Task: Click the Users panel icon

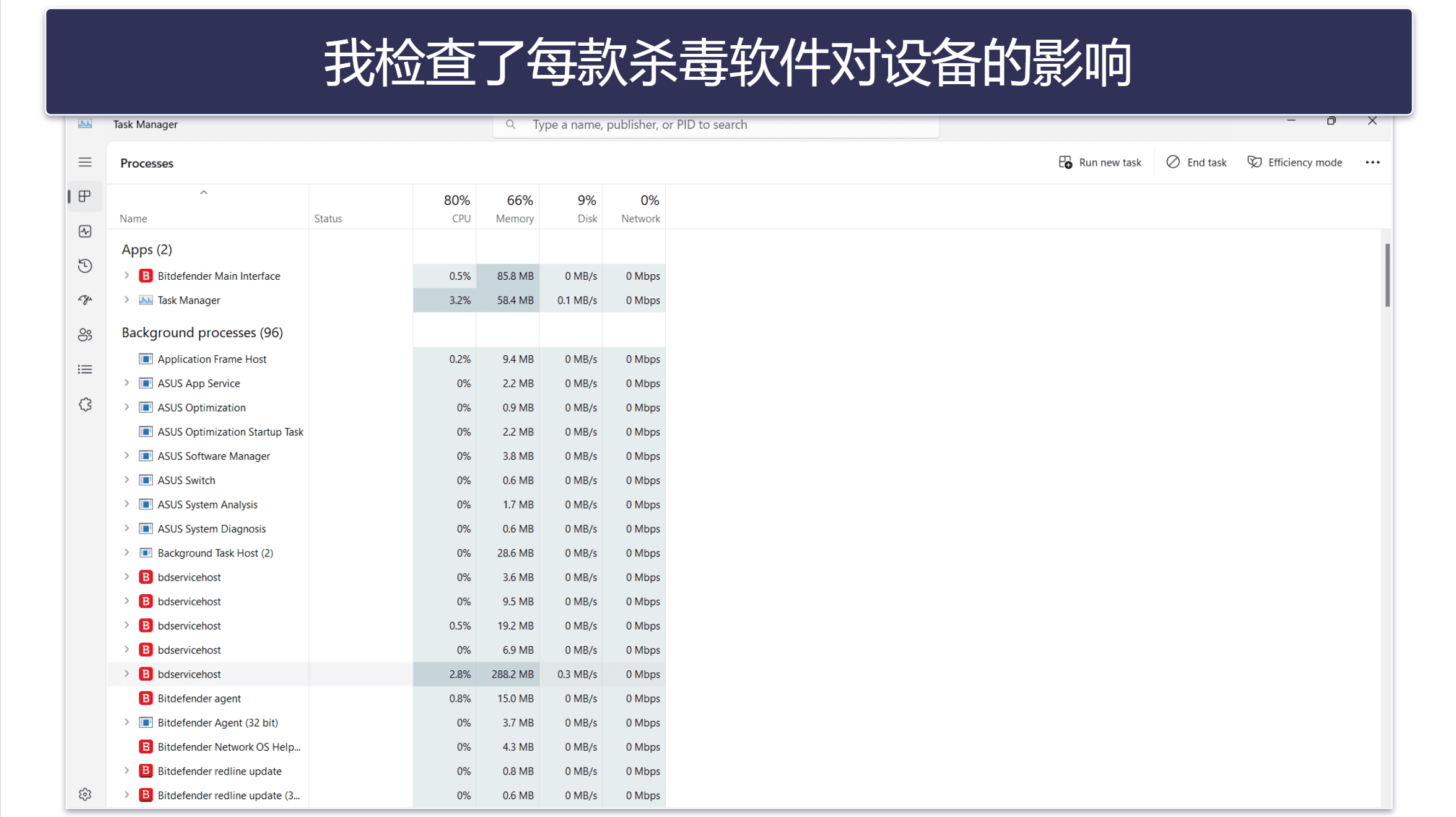Action: click(85, 335)
